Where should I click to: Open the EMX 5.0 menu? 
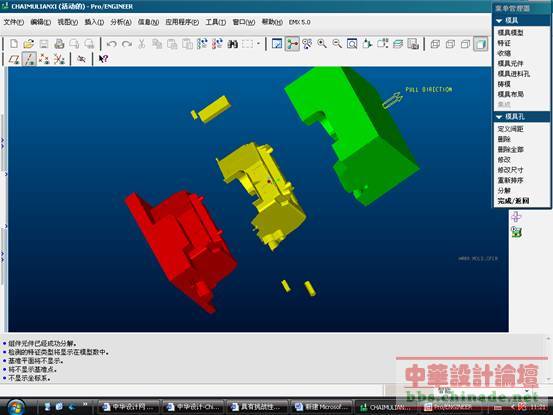pos(299,22)
